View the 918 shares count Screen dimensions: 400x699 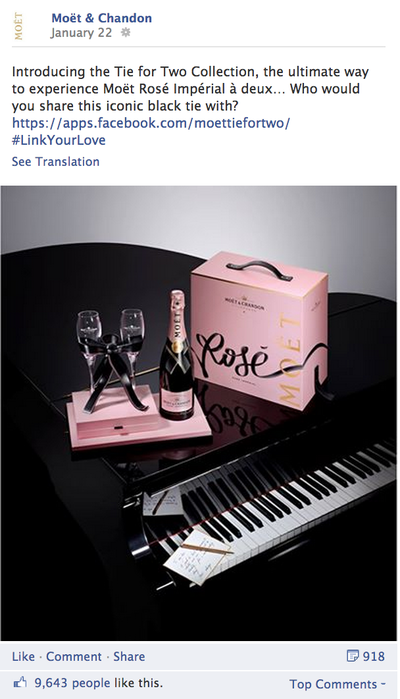pos(373,656)
